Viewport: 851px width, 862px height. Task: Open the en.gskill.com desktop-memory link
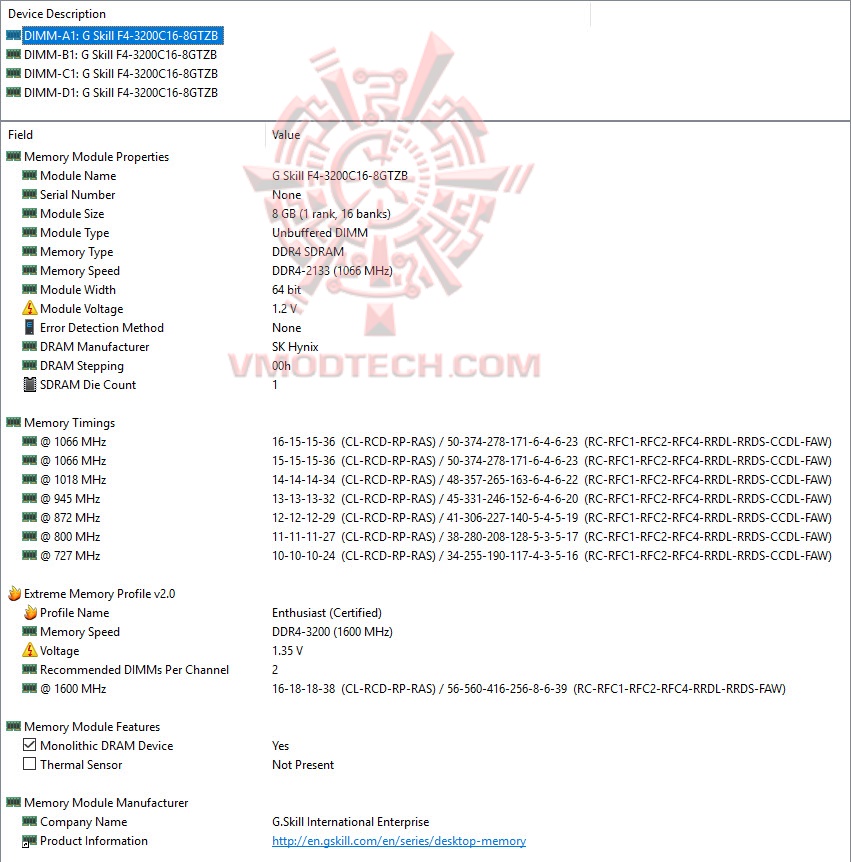pos(399,841)
